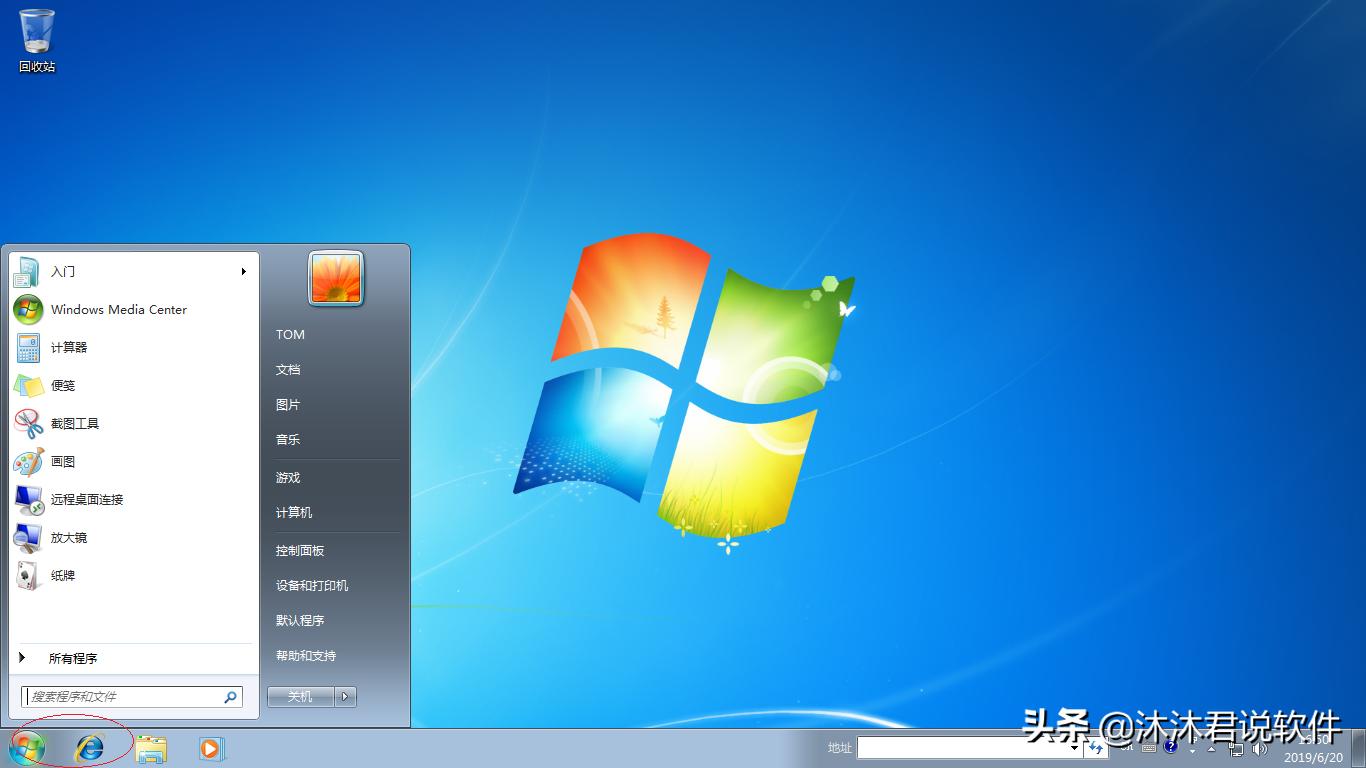Open 所有程序 (All Programs)
1366x768 pixels.
(73, 658)
